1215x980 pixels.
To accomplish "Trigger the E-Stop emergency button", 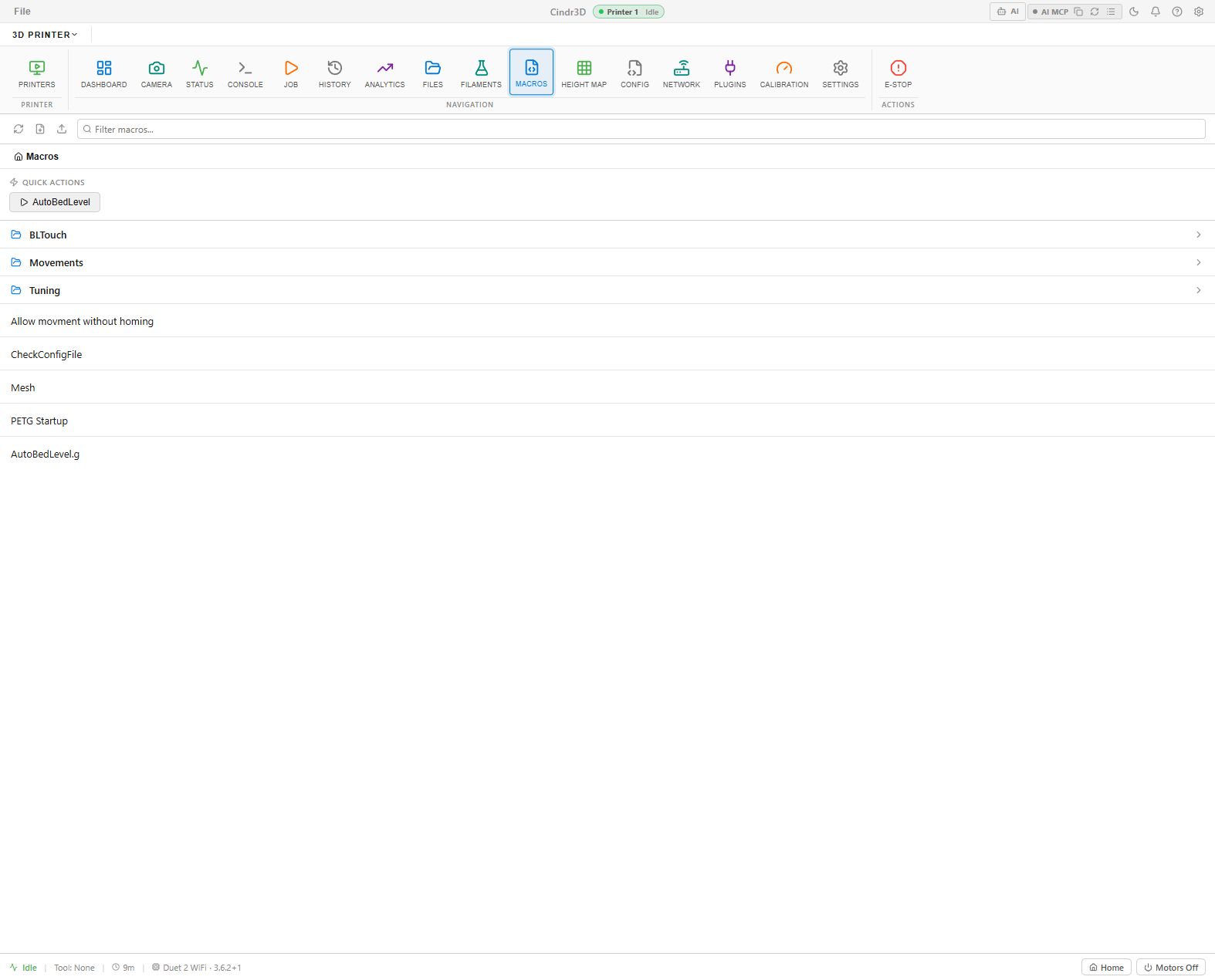I will [898, 73].
